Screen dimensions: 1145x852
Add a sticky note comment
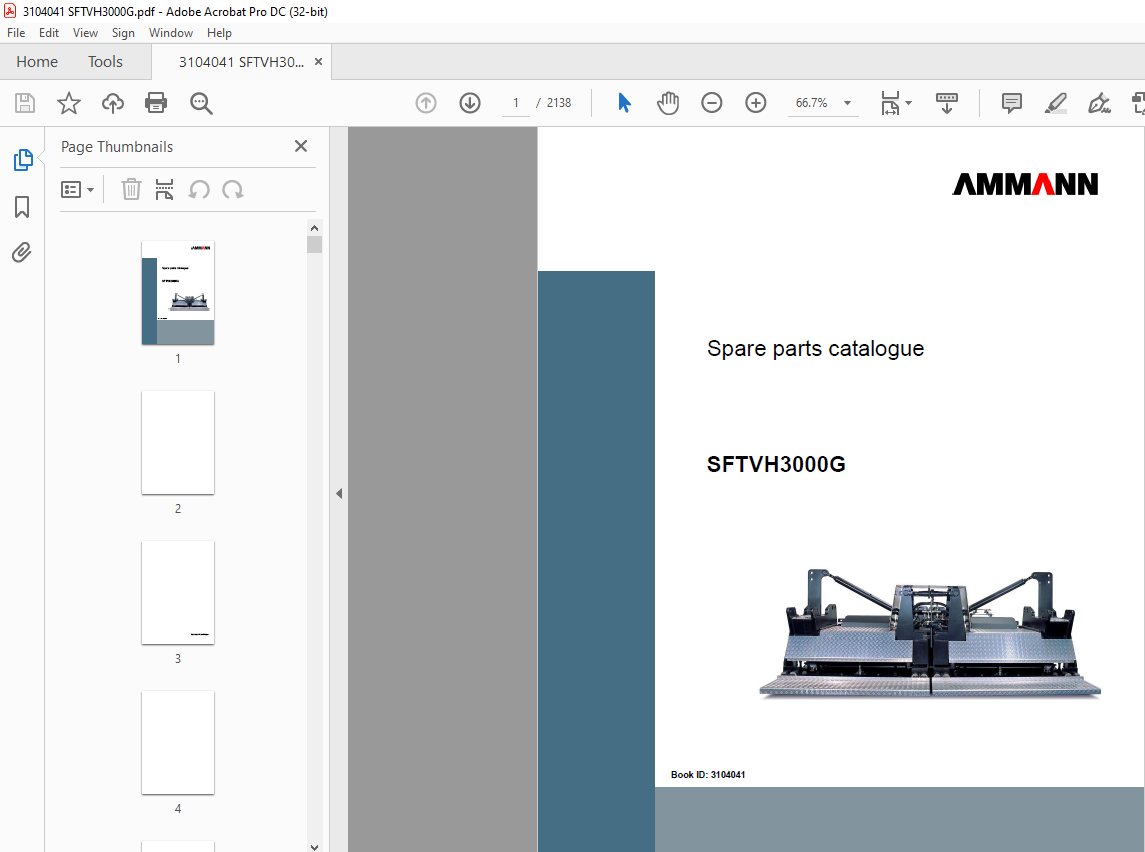[x=1011, y=103]
